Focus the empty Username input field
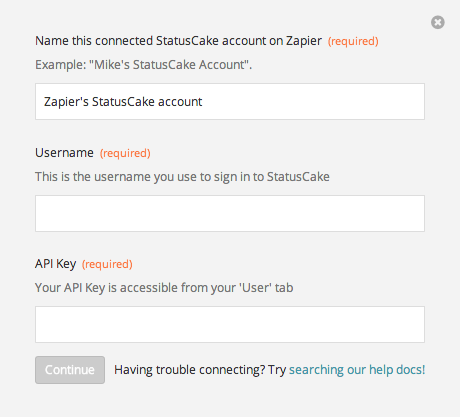The image size is (460, 417). (230, 213)
